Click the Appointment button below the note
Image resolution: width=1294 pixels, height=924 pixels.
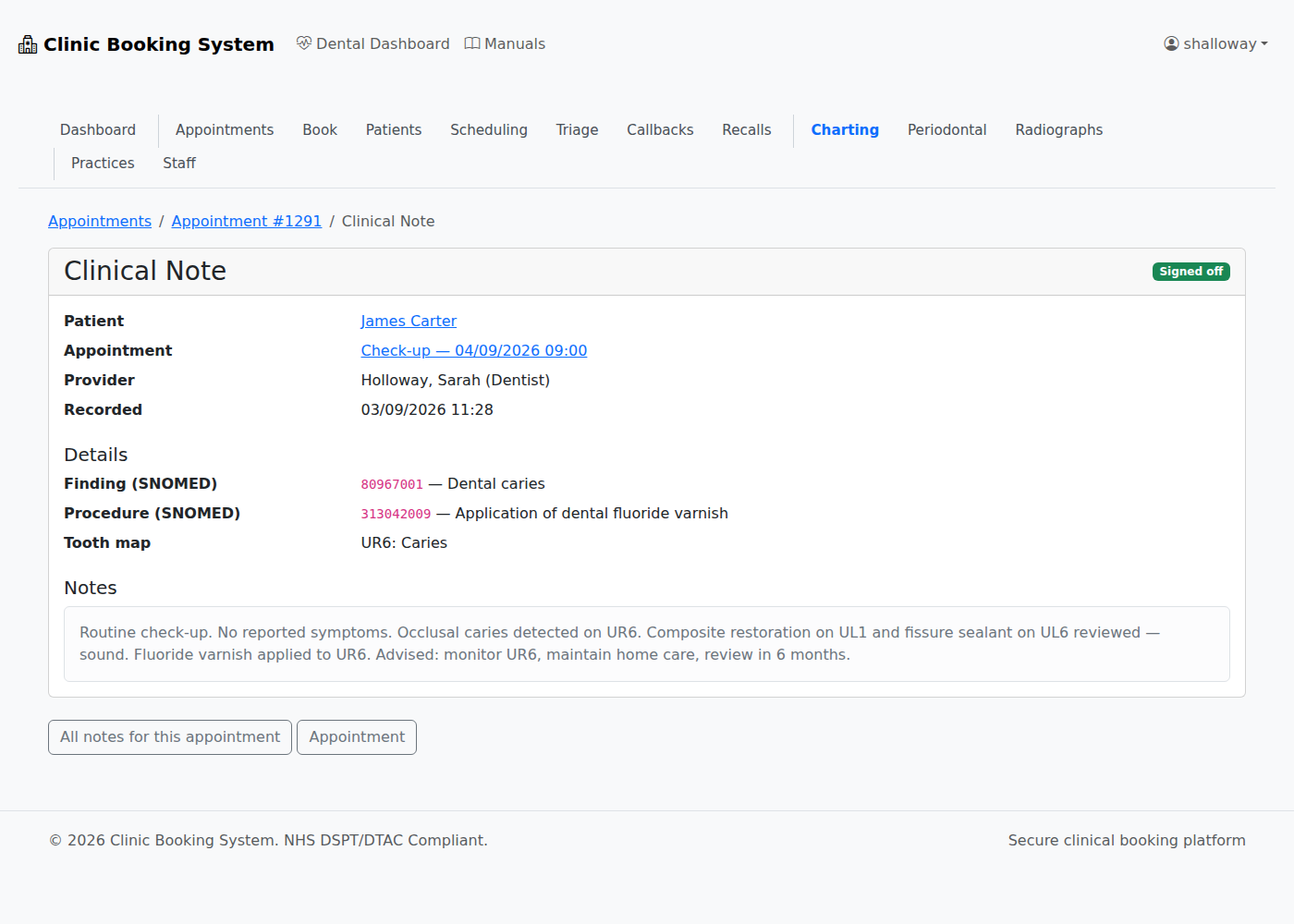[x=357, y=737]
